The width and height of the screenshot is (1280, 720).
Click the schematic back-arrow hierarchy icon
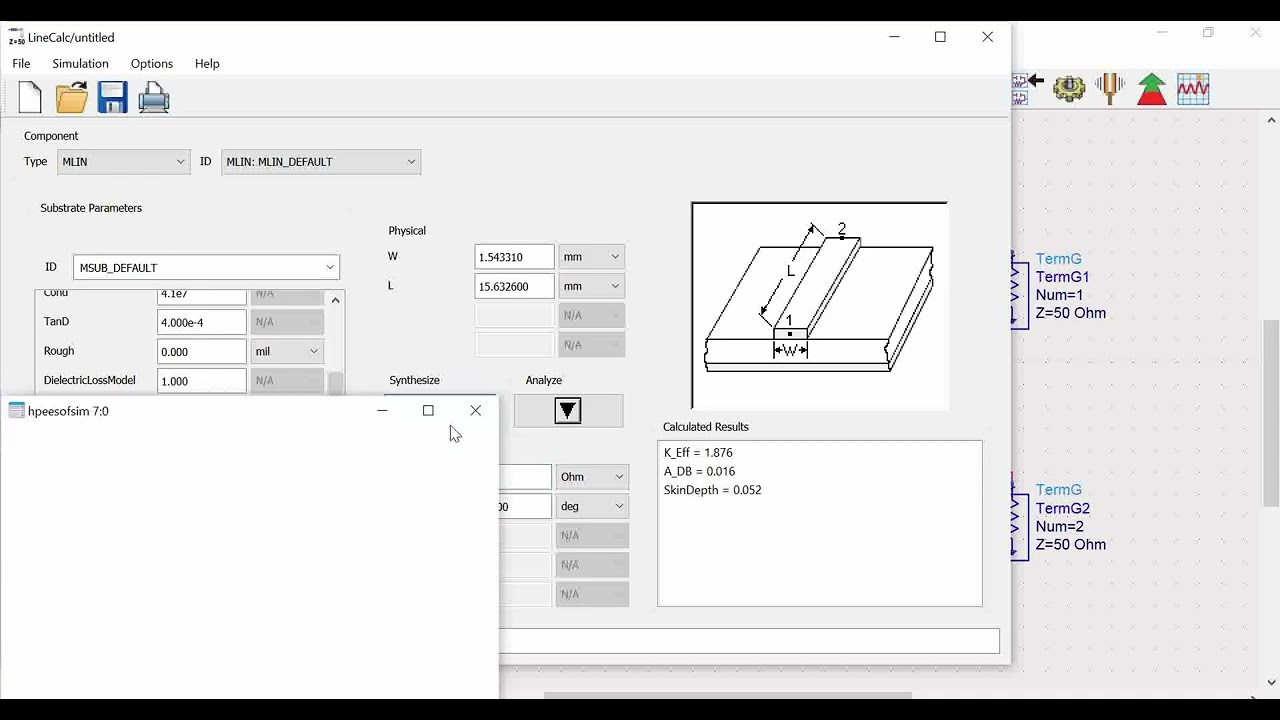point(1029,88)
